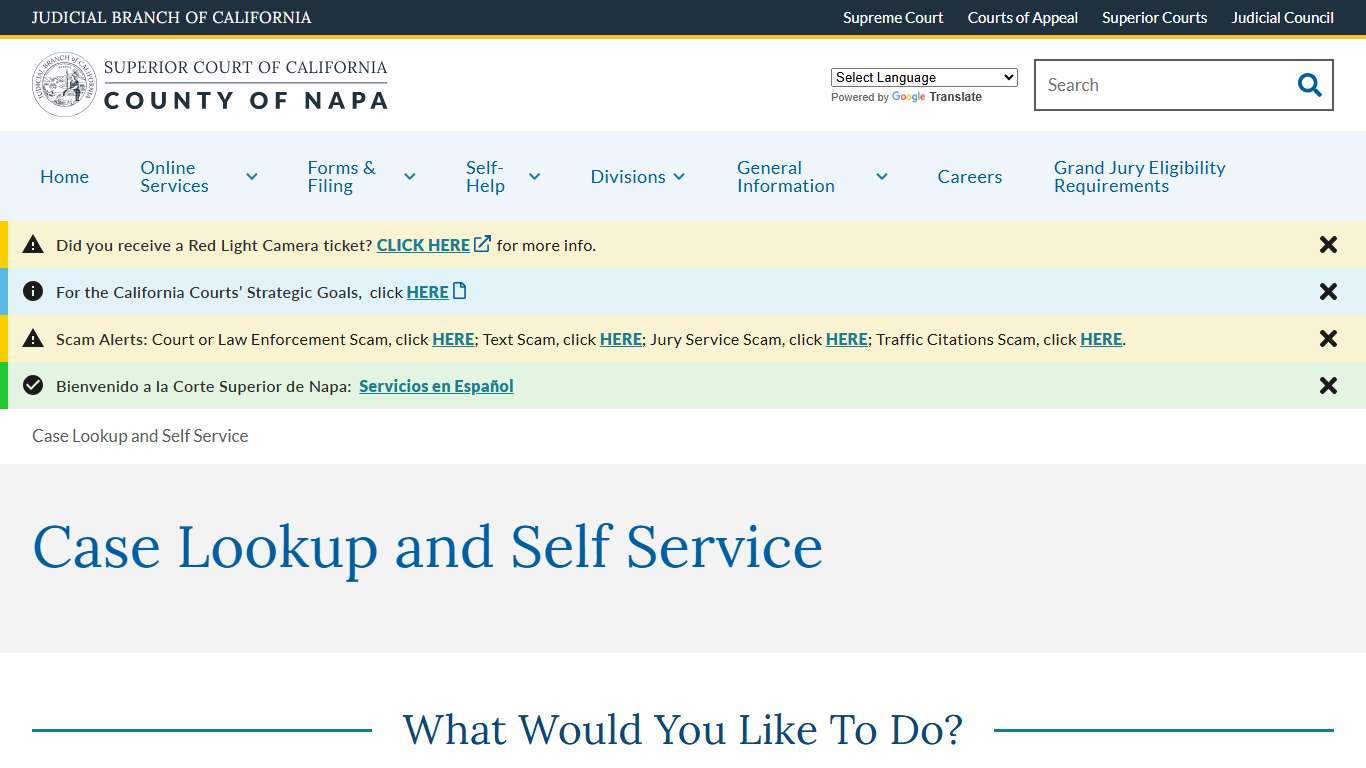Select the Home navigation item

pyautogui.click(x=64, y=176)
